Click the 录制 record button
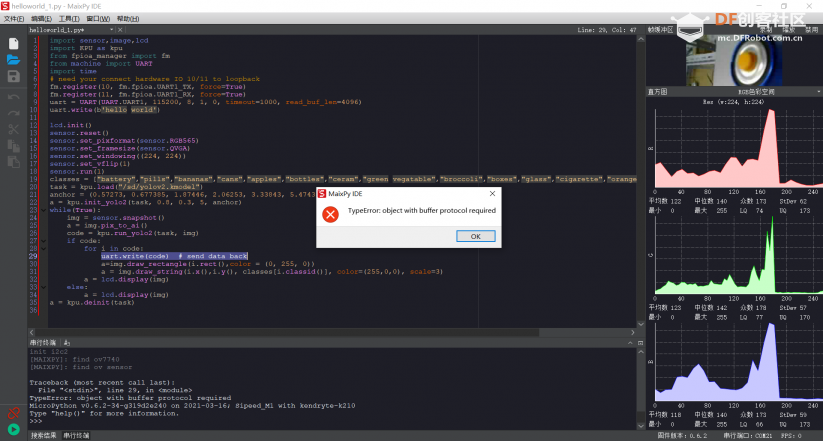Screen dimensions: 823x441 (766, 30)
